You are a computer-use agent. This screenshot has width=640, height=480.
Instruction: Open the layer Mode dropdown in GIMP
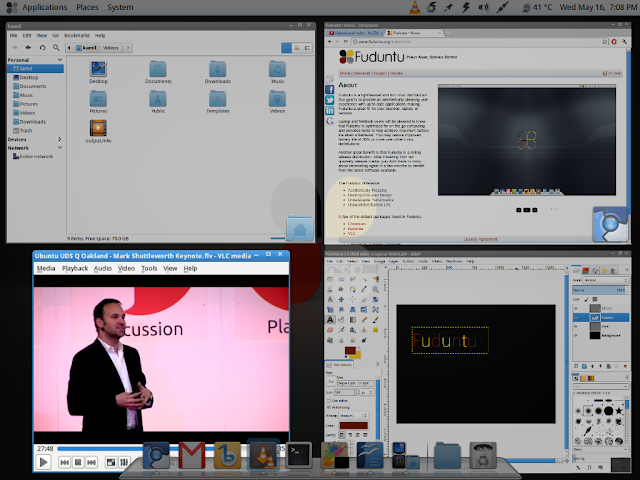click(x=606, y=280)
